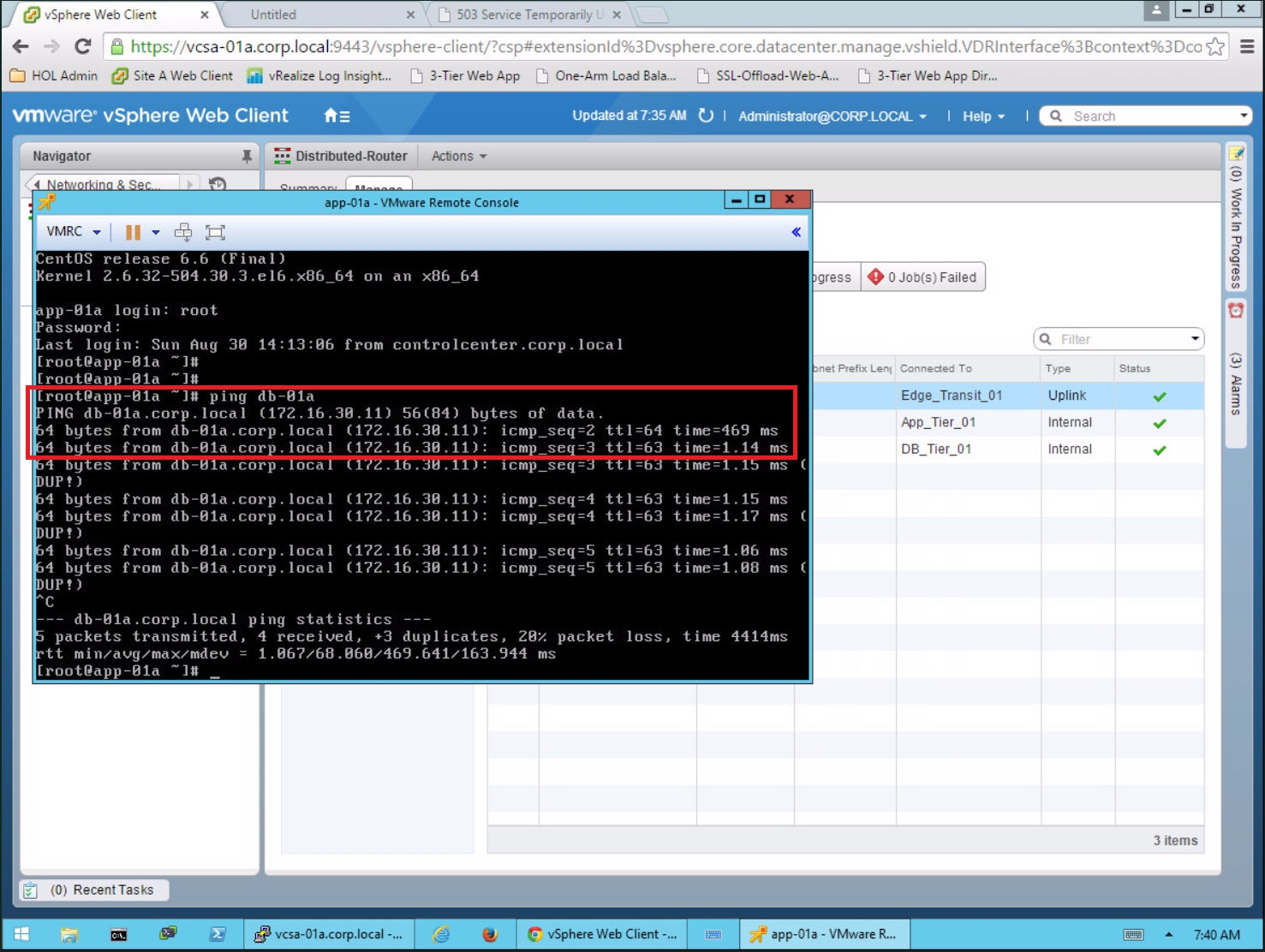Bookmark this page with star icon
Screen dimensions: 1265x952
point(1214,47)
